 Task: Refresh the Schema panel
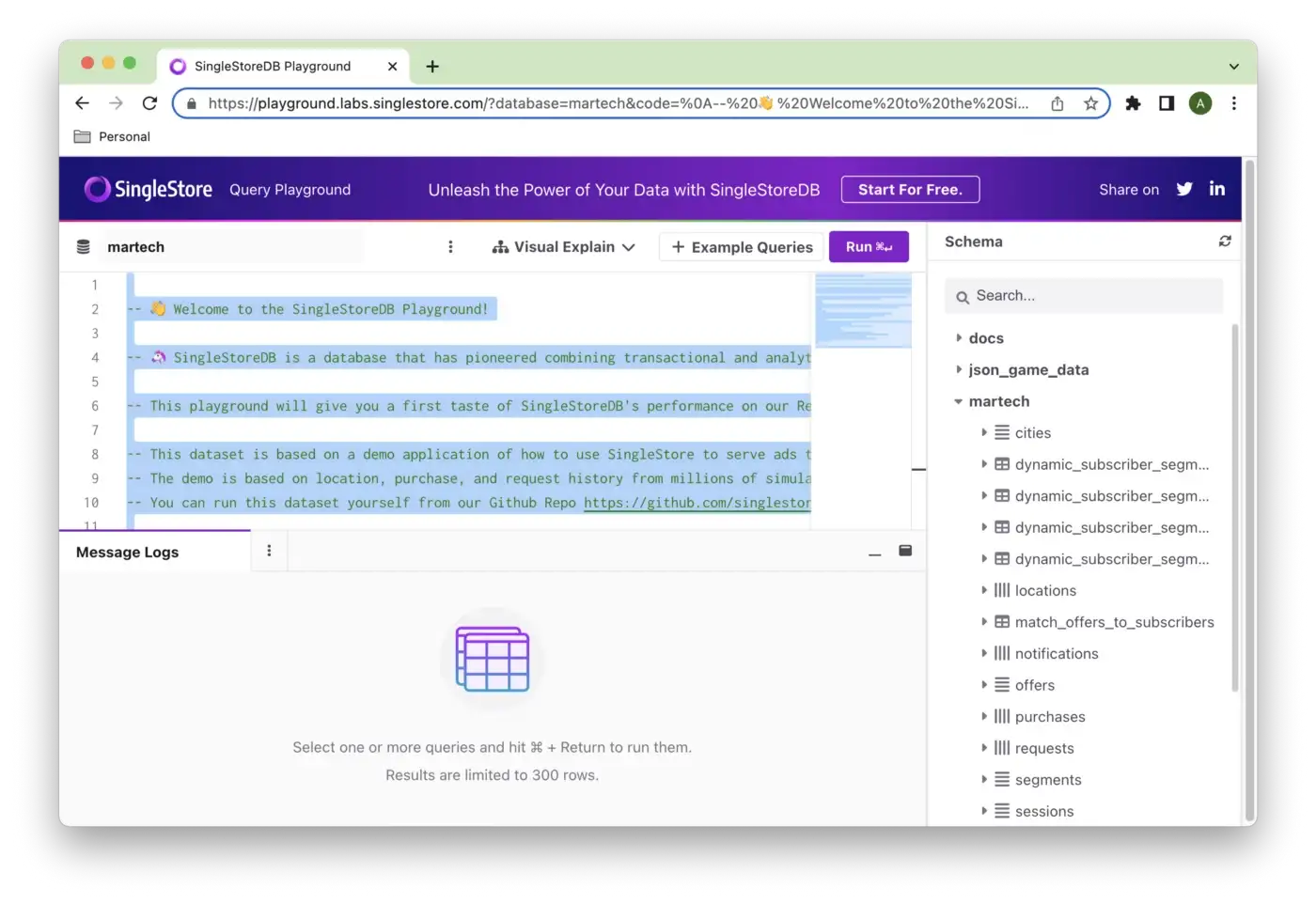tap(1225, 242)
